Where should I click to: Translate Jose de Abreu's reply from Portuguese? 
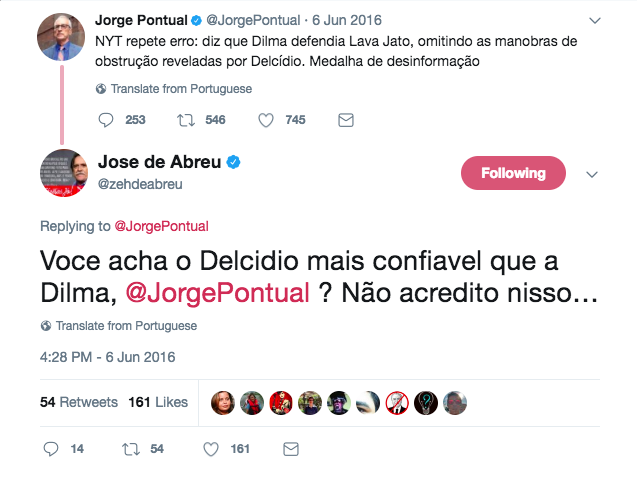pyautogui.click(x=119, y=326)
